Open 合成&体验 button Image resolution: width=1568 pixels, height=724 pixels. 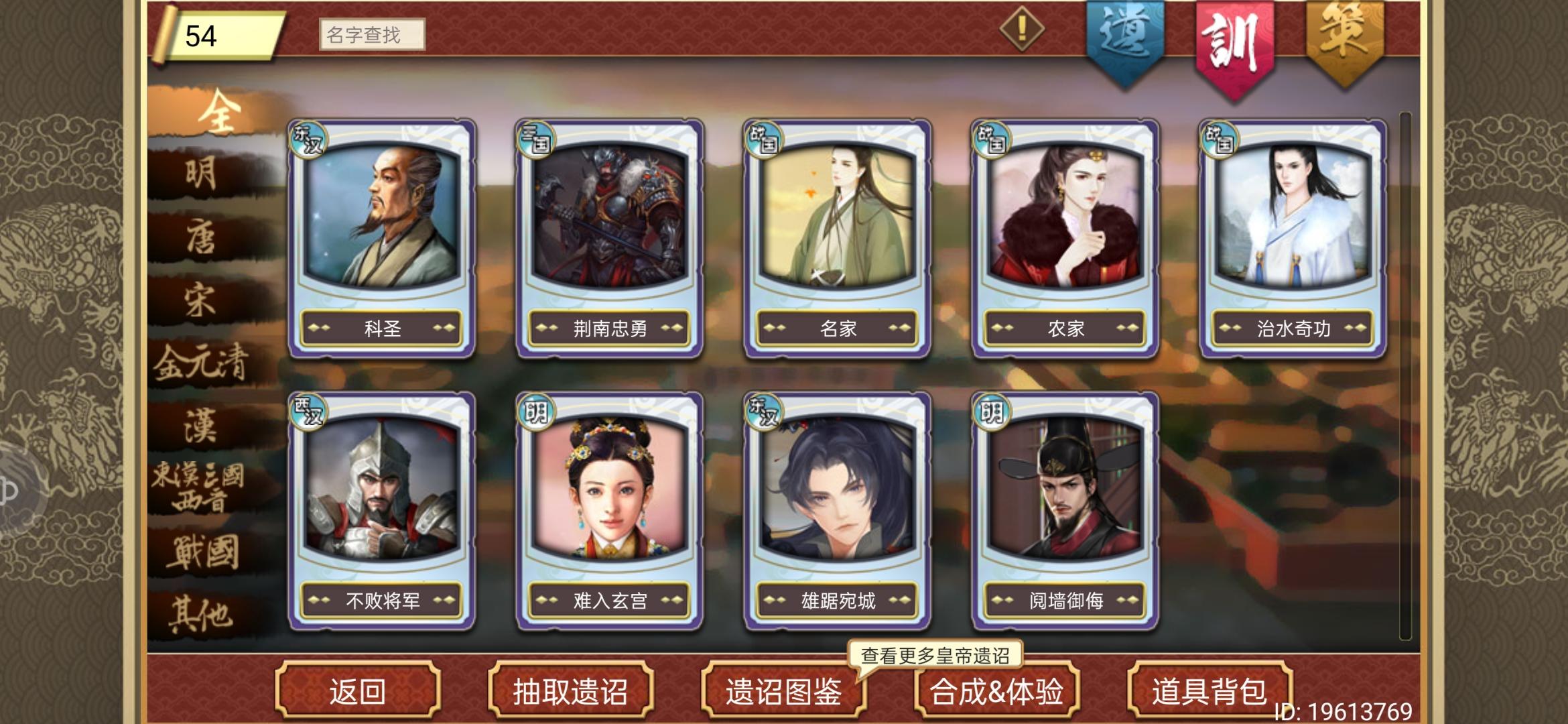(997, 690)
